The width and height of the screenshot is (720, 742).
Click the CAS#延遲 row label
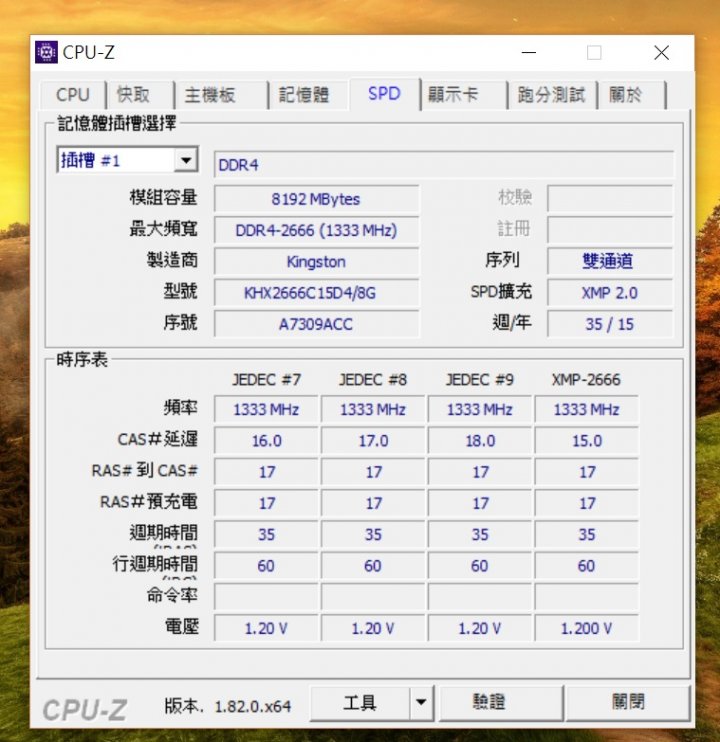[158, 439]
